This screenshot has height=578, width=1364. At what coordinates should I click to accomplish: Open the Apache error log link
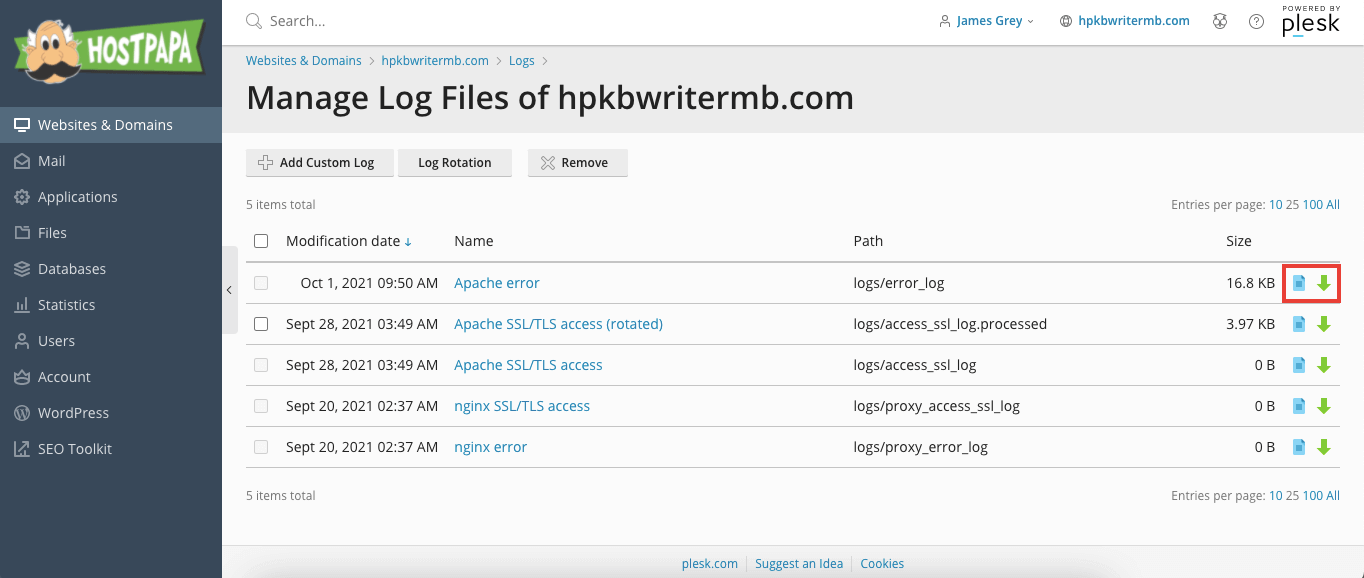tap(496, 283)
